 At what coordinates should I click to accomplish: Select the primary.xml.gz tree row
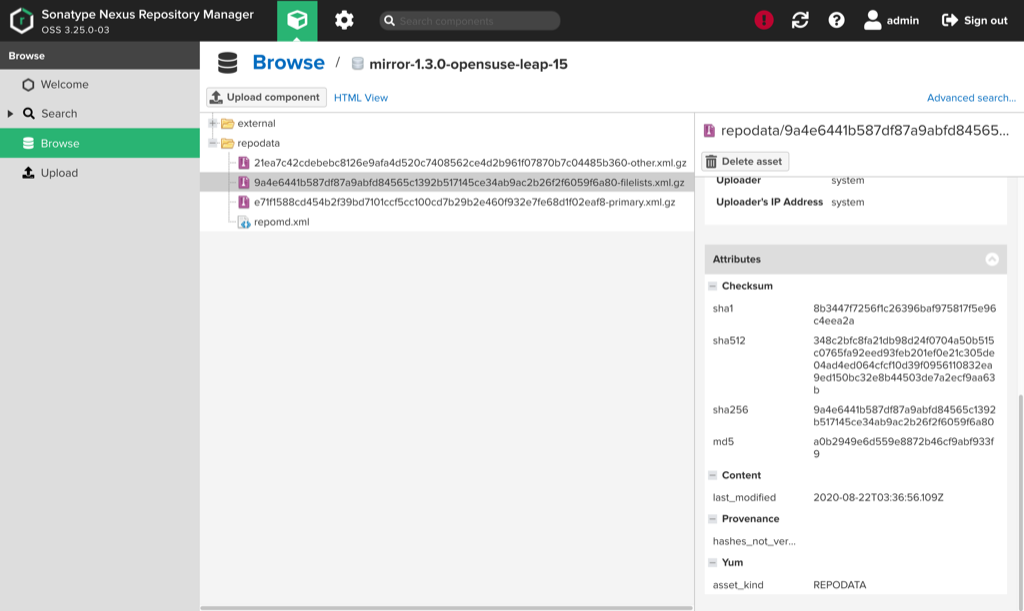(x=447, y=202)
